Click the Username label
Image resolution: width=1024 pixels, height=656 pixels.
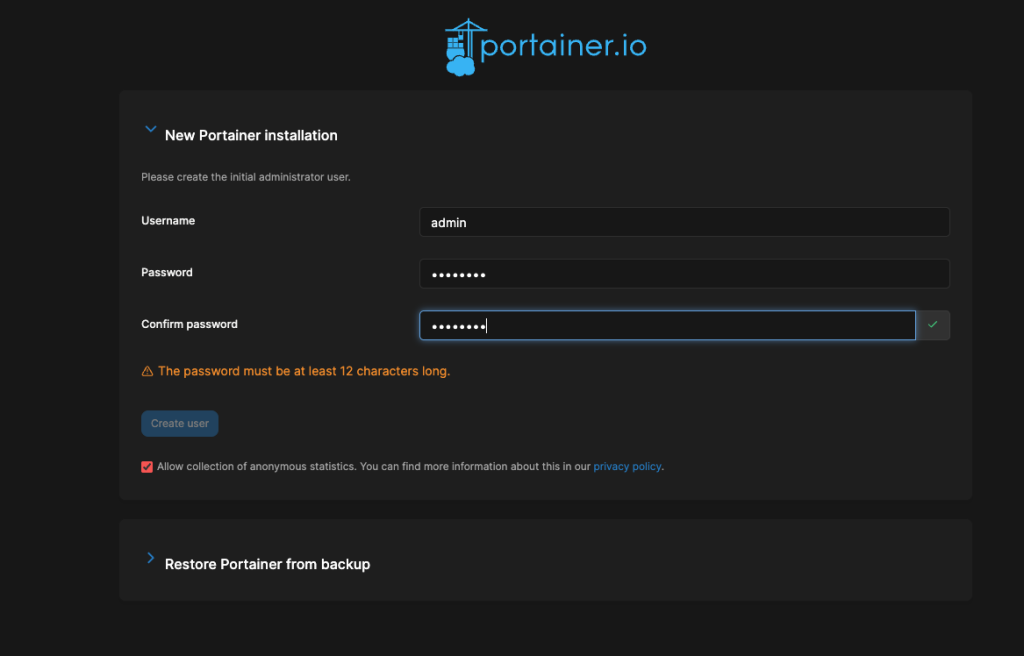pyautogui.click(x=168, y=221)
